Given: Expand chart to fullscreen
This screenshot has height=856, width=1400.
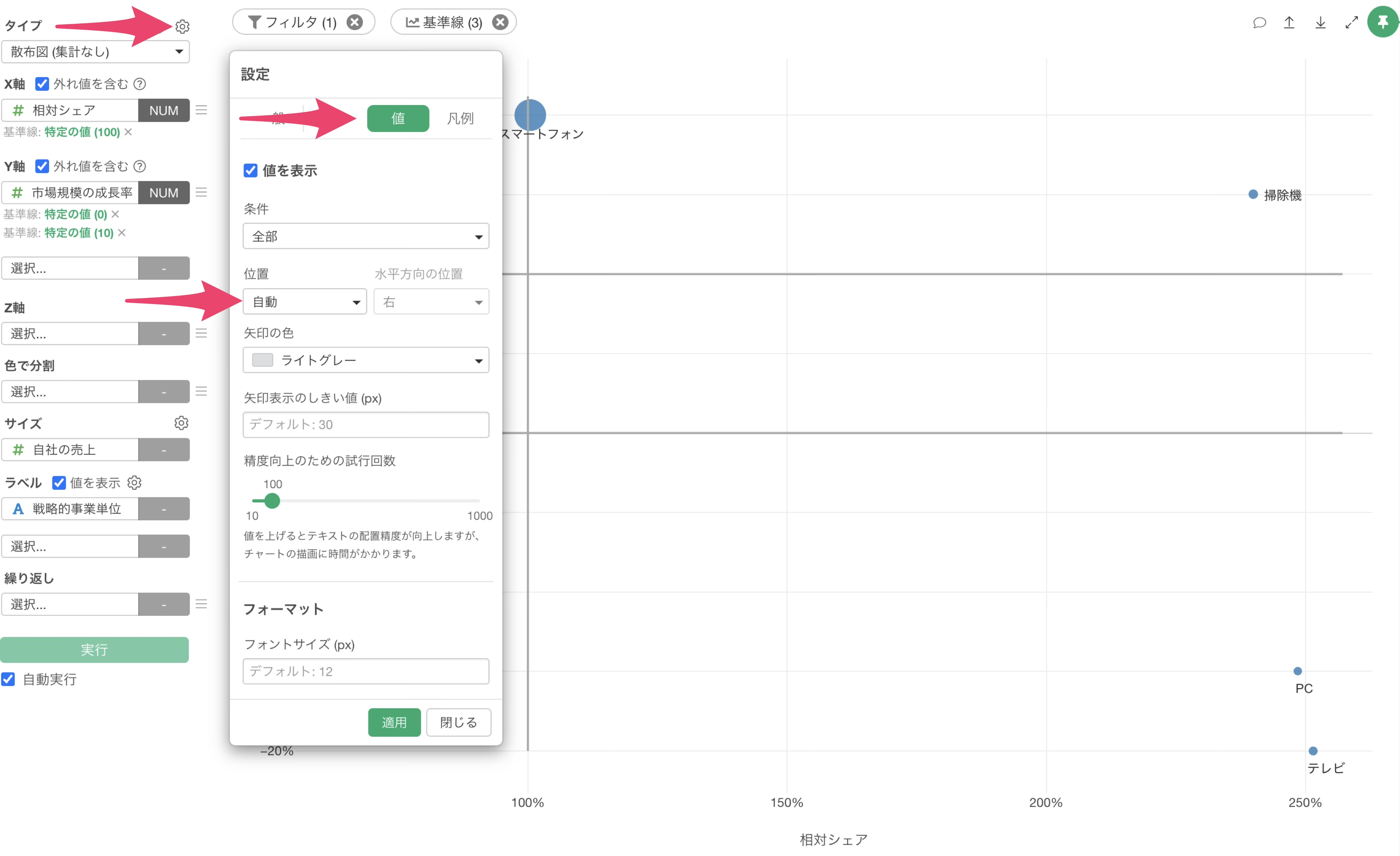Looking at the screenshot, I should [1351, 22].
